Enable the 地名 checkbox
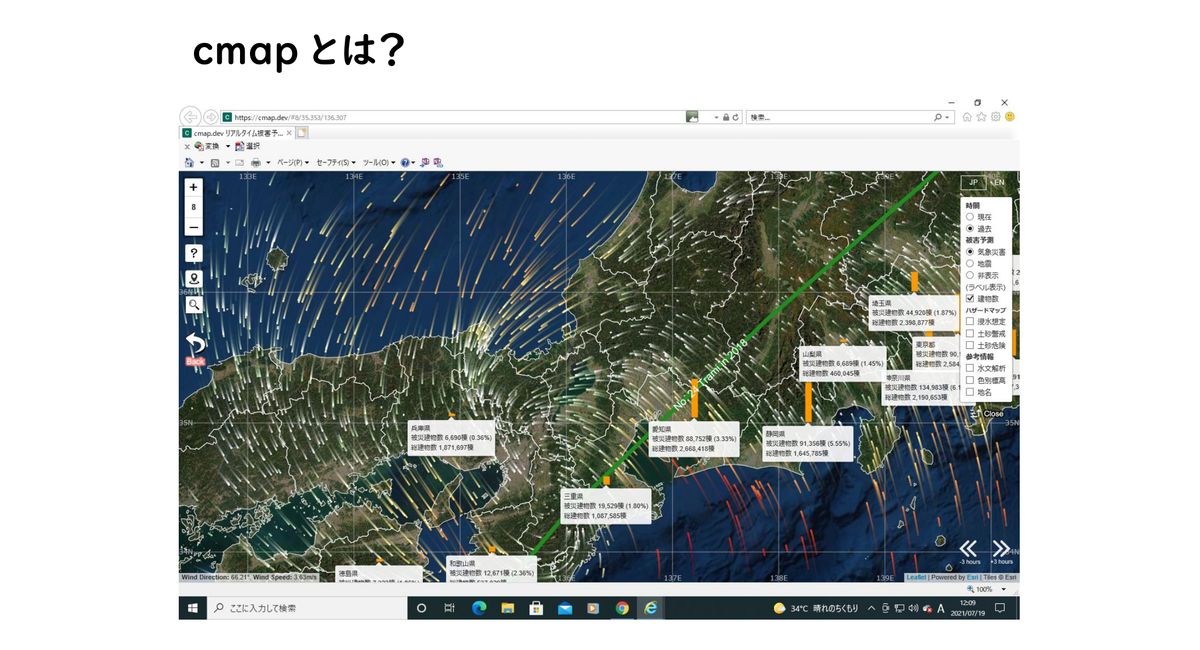Image resolution: width=1200 pixels, height=650 pixels. (970, 392)
